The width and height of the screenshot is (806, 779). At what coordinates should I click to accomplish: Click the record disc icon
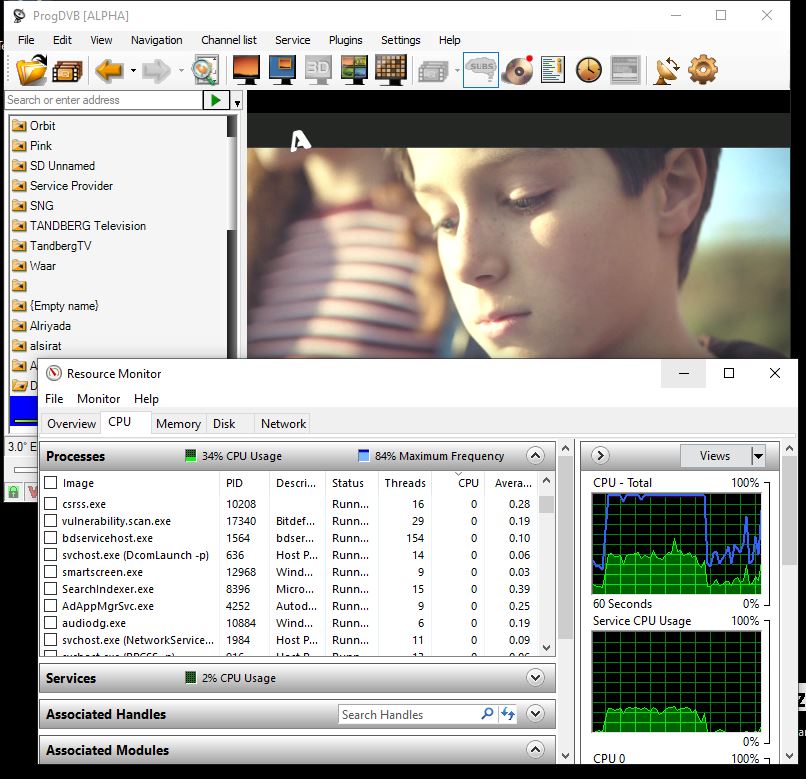click(517, 70)
